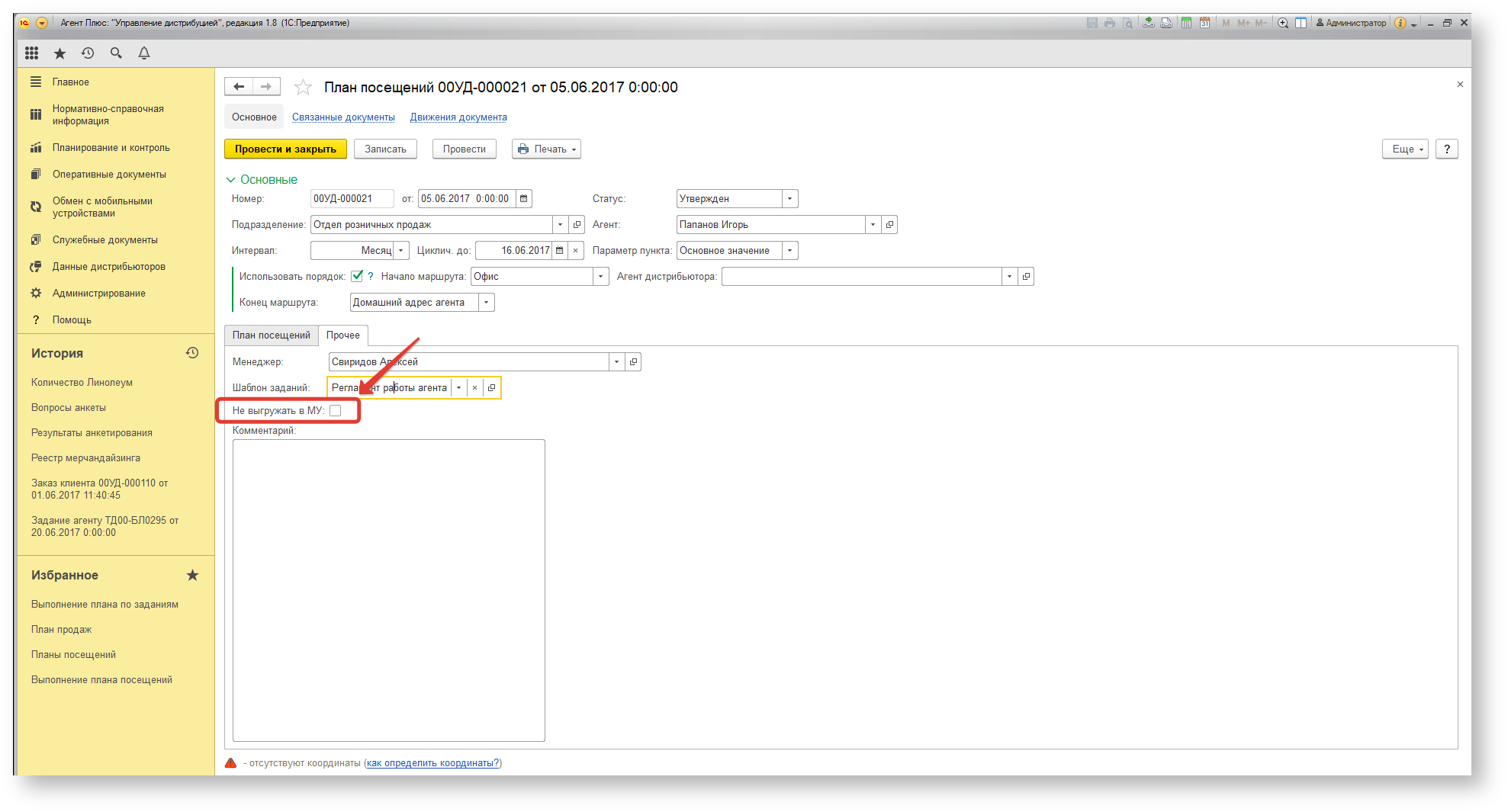Image resolution: width=1508 pixels, height=812 pixels.
Task: Open Обмен с мобильными устройствами section
Action: [102, 207]
